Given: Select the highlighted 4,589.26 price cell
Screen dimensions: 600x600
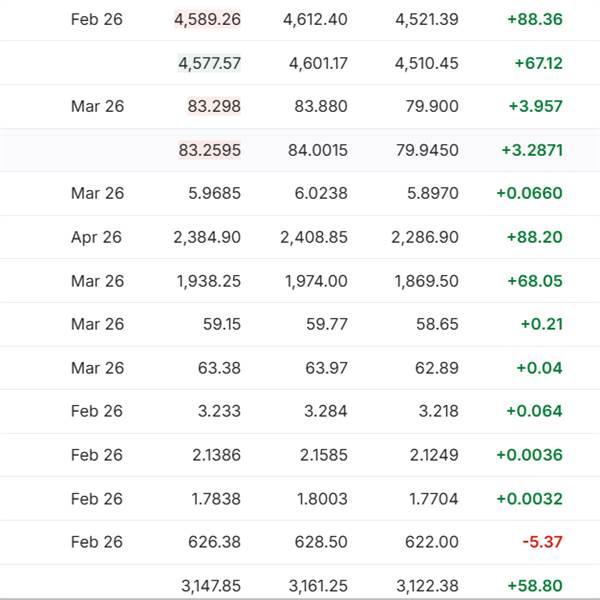Looking at the screenshot, I should coord(207,19).
